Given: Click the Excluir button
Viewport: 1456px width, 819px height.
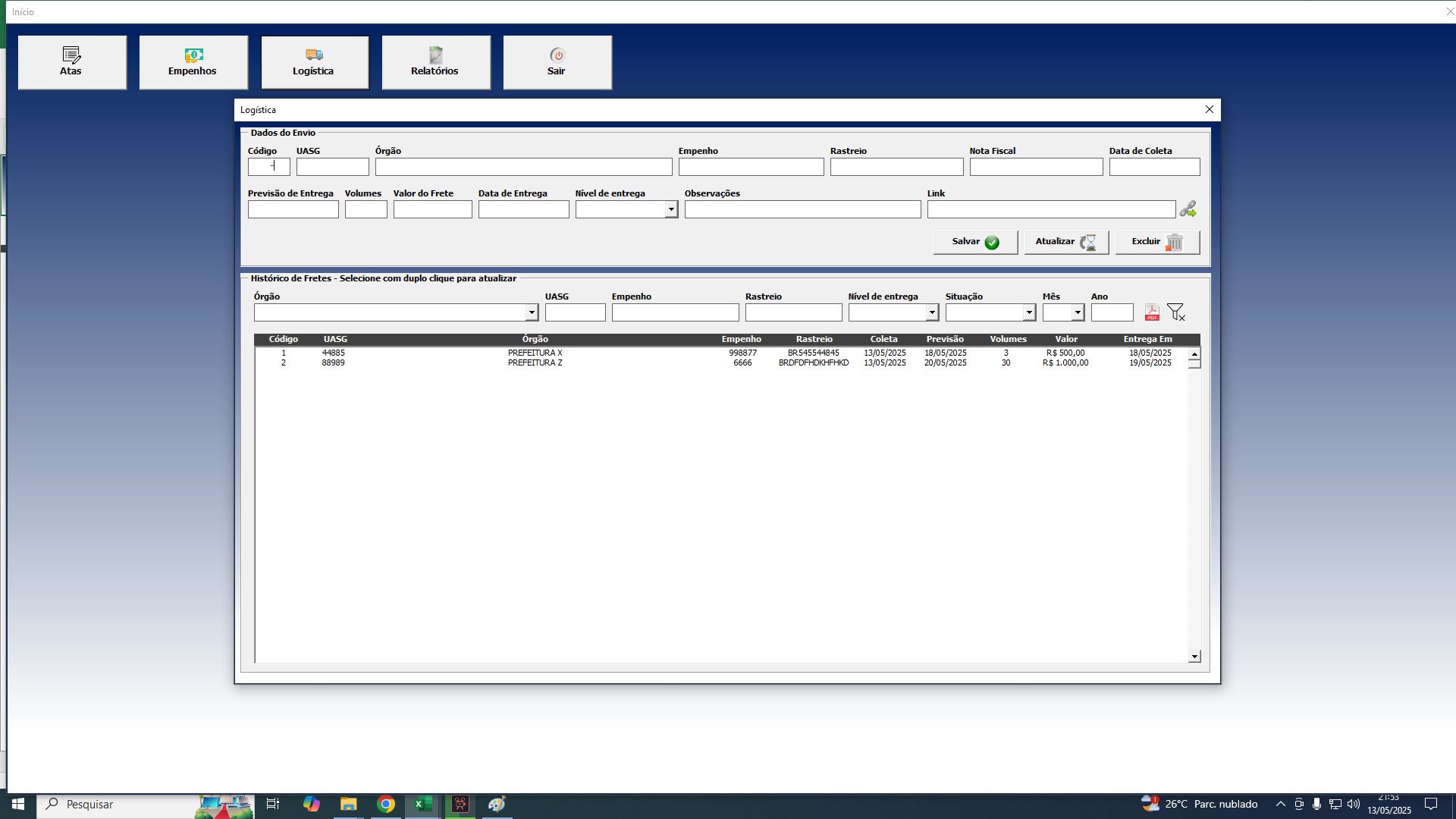Looking at the screenshot, I should 1157,242.
